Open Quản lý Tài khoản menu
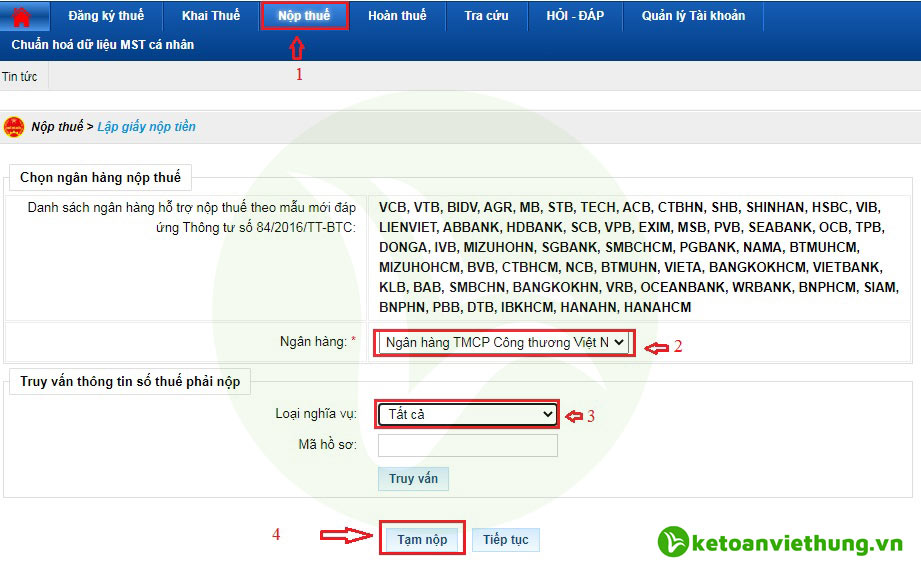Screen dimensions: 921x571 tap(693, 16)
